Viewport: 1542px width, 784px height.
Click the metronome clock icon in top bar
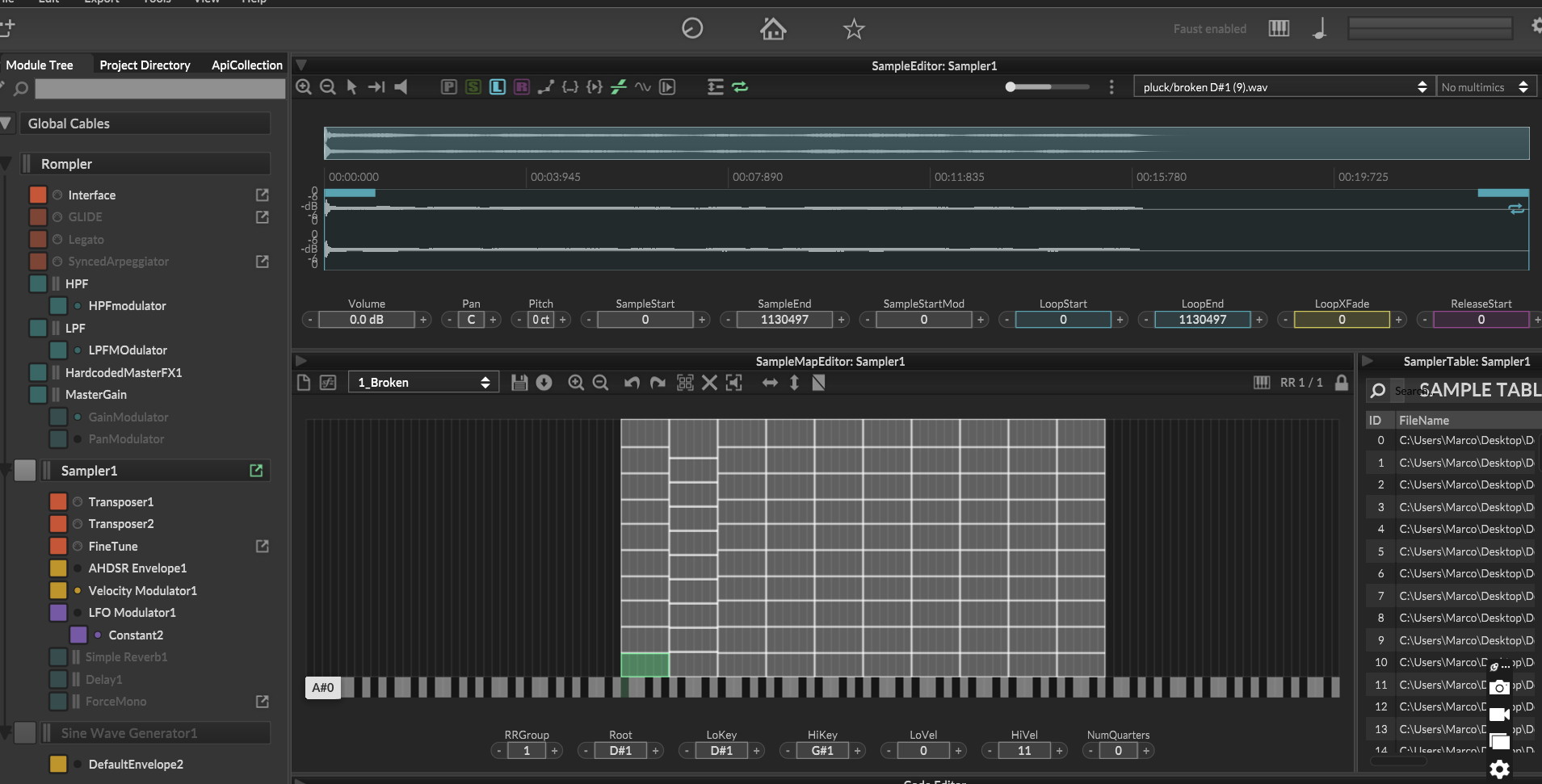click(x=692, y=28)
